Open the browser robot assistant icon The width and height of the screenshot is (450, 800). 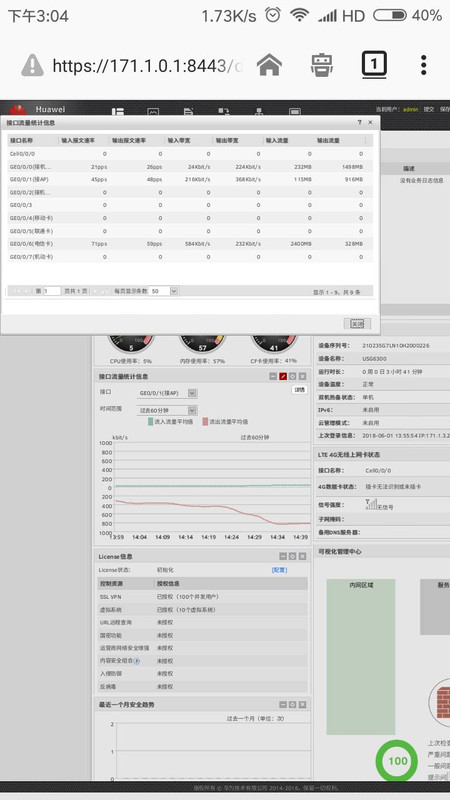pos(322,65)
